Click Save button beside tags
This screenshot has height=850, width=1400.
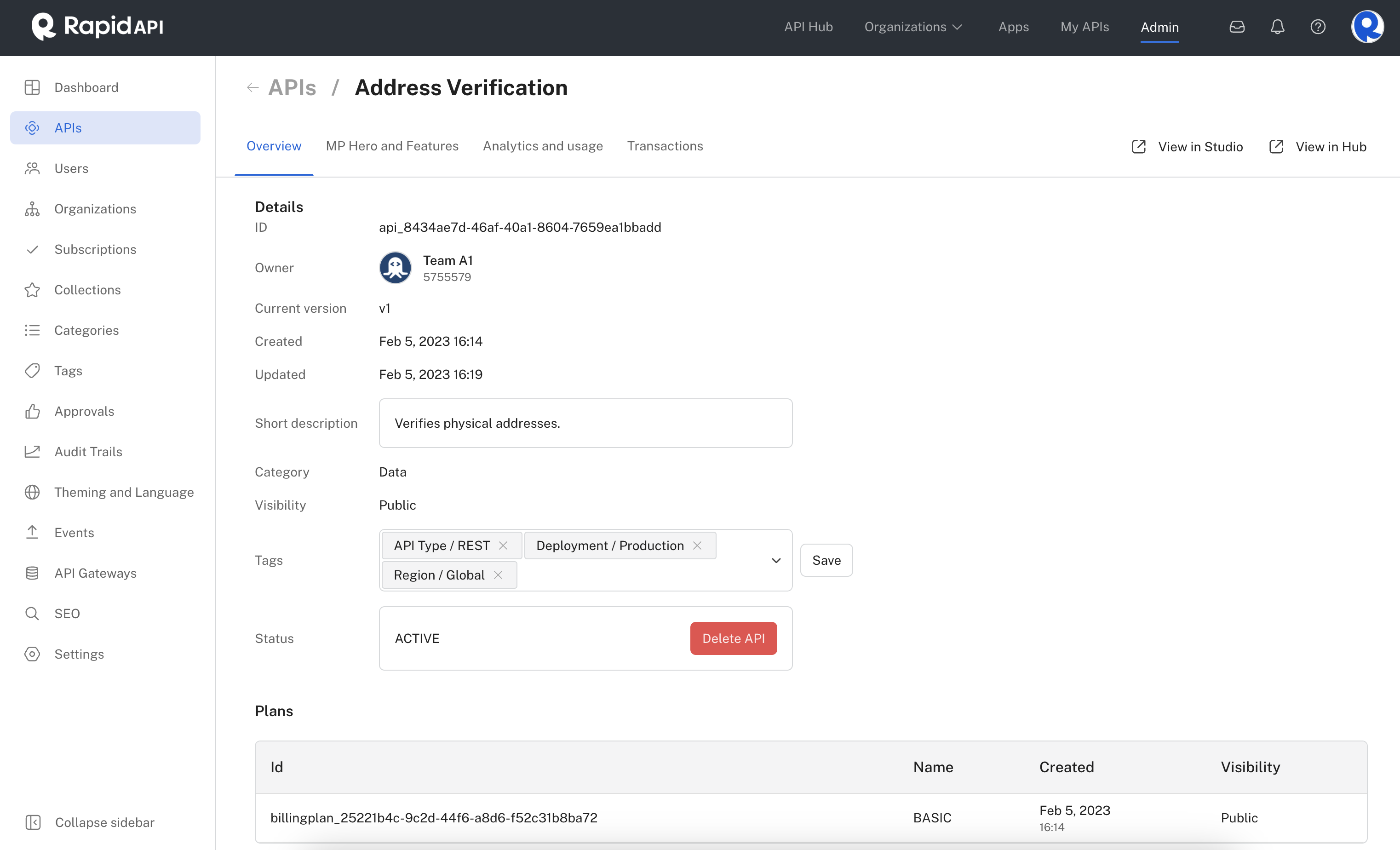[x=826, y=560]
